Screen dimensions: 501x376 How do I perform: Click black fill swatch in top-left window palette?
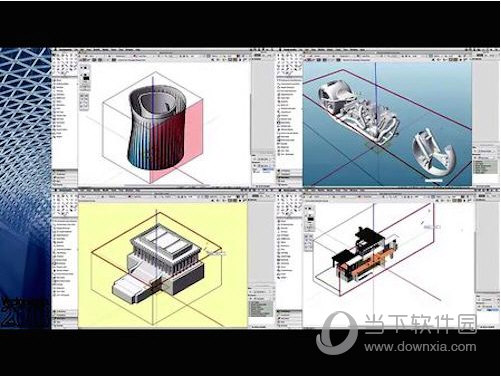coord(86,78)
